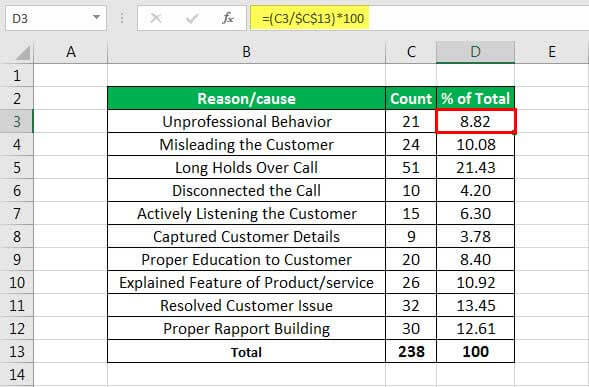Click inside the Name Box showing D3
This screenshot has width=589, height=387.
(x=48, y=18)
